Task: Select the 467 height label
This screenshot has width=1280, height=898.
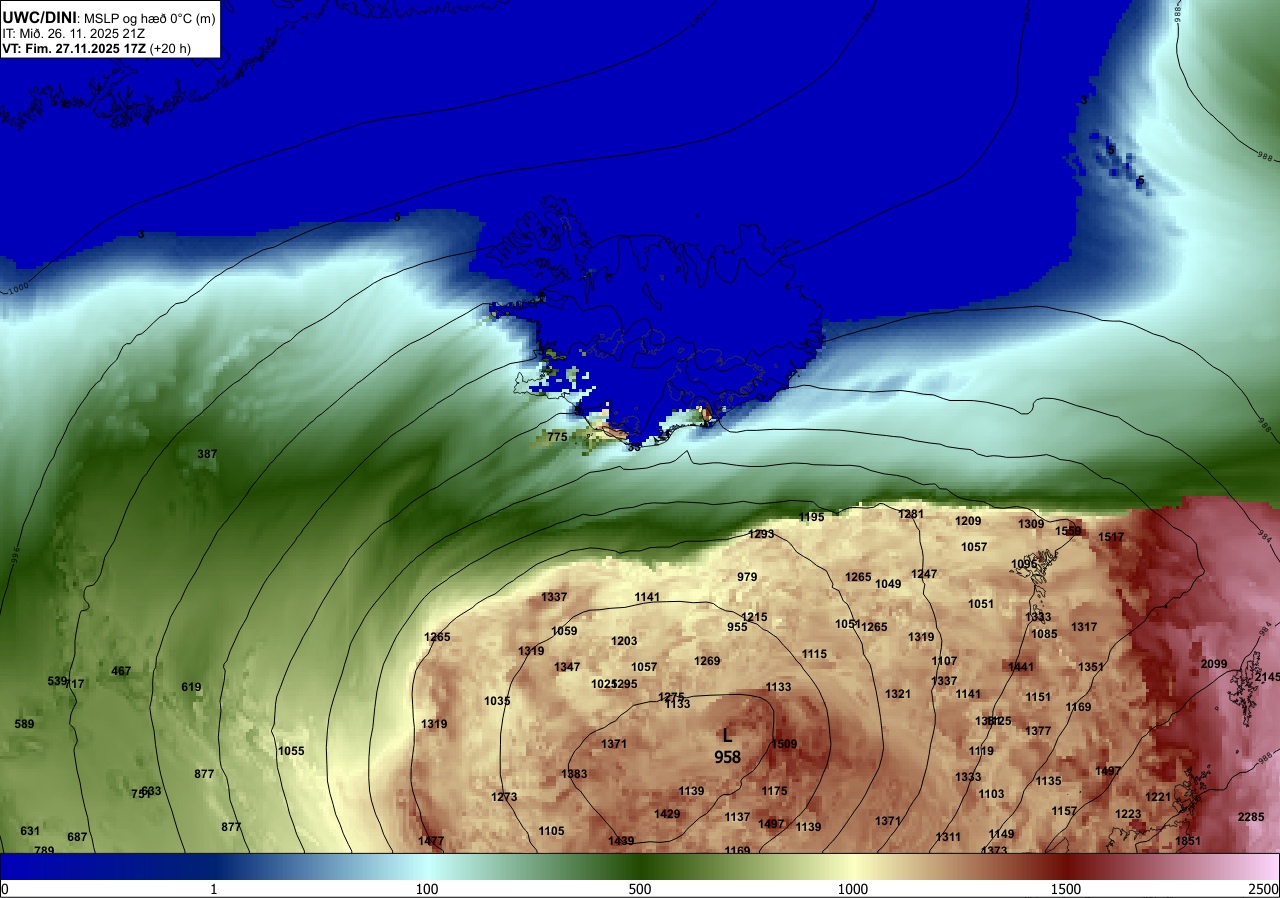Action: 121,671
